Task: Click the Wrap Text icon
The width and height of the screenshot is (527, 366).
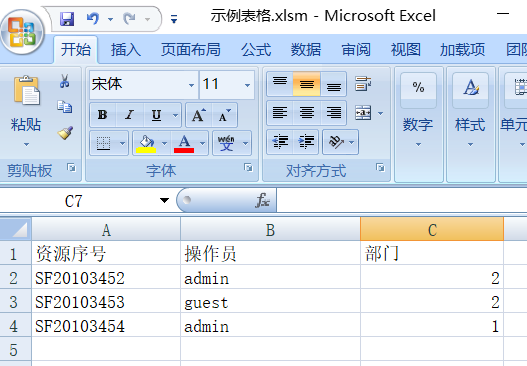Action: click(363, 84)
